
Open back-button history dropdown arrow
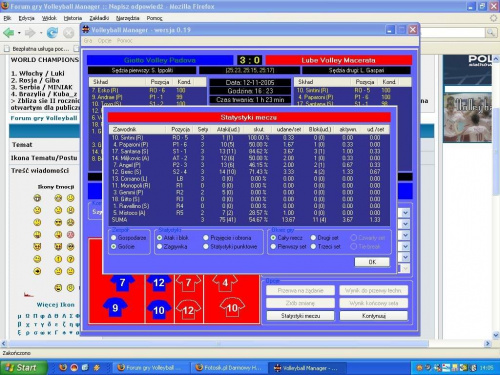point(19,33)
